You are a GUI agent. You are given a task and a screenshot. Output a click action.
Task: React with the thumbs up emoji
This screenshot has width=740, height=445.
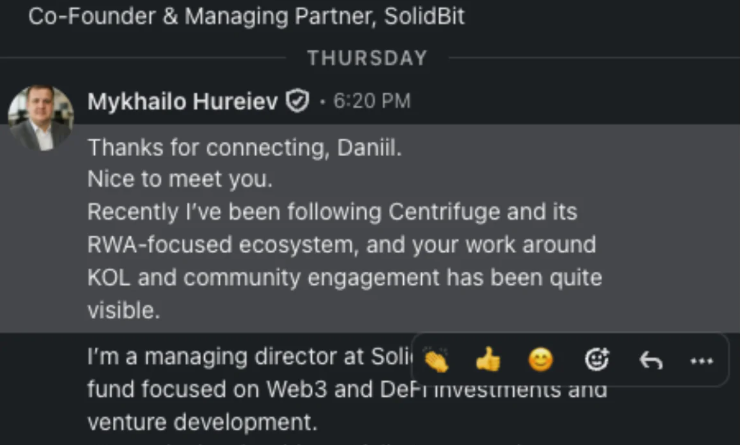tap(488, 360)
